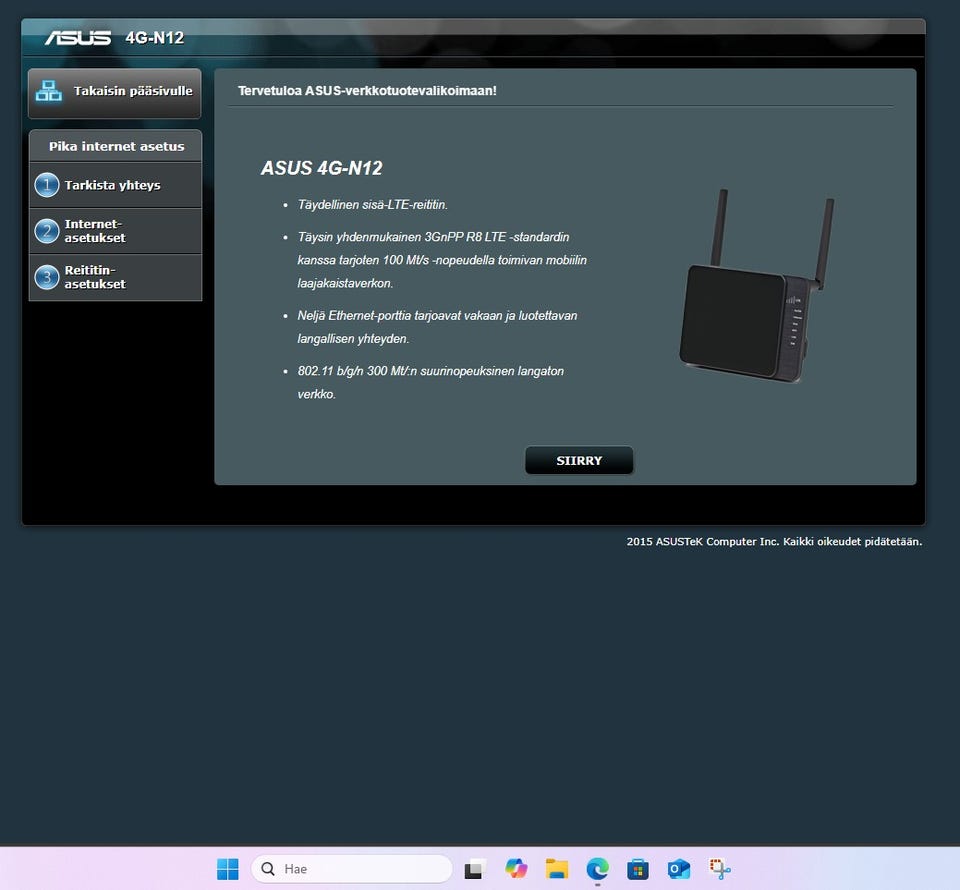
Task: Select step 1 Tarkista yhteys
Action: click(116, 185)
